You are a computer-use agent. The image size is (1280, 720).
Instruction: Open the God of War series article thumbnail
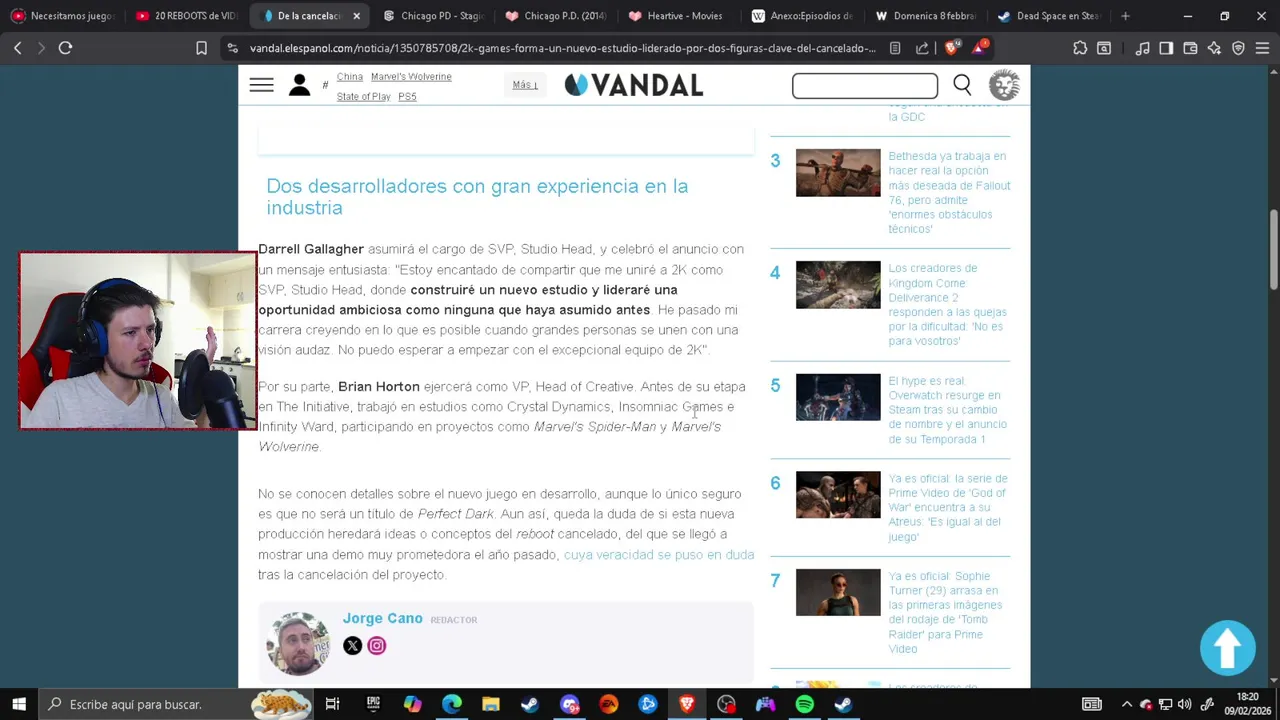pos(838,495)
